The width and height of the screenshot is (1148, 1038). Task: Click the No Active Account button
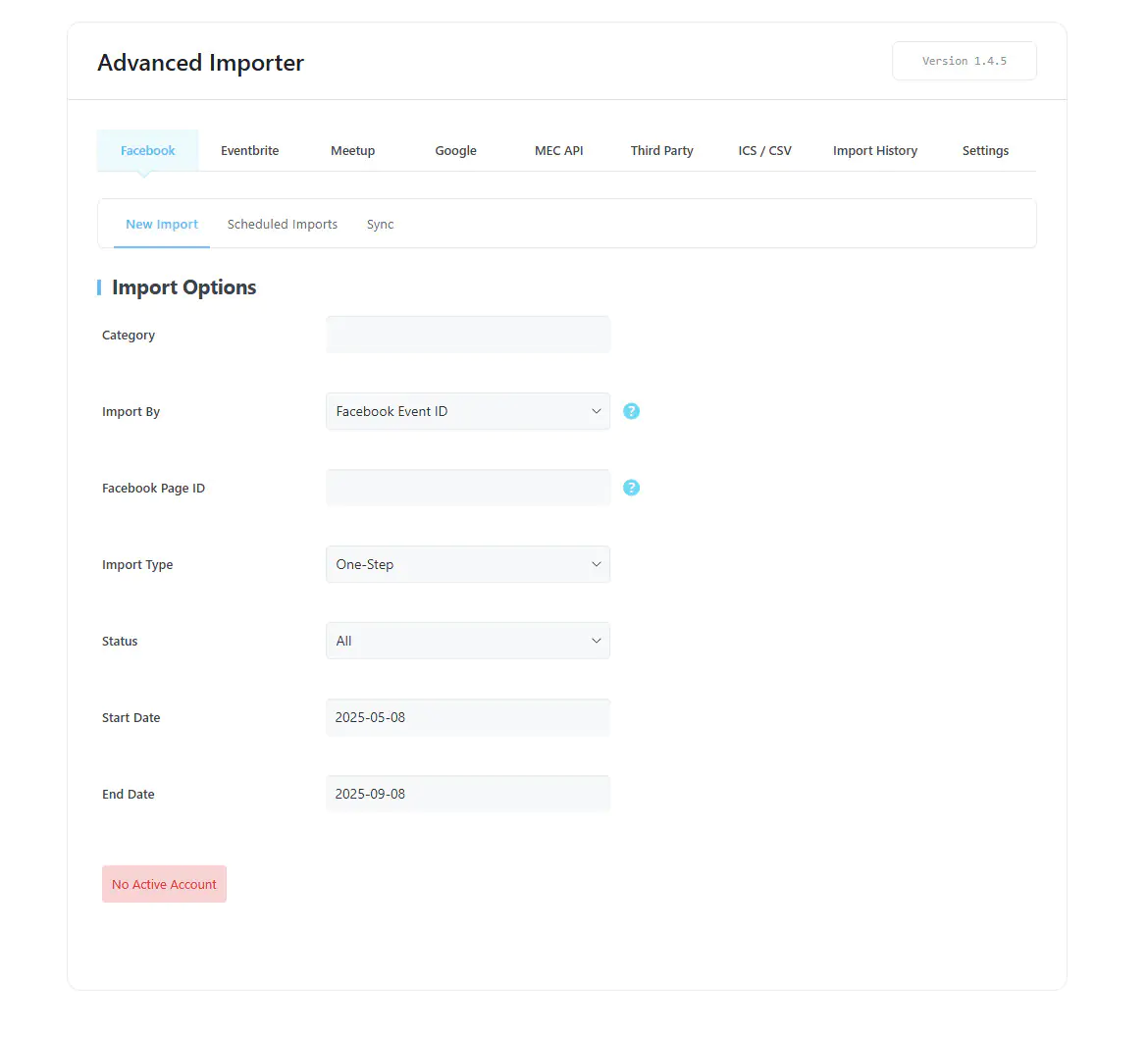pos(164,884)
